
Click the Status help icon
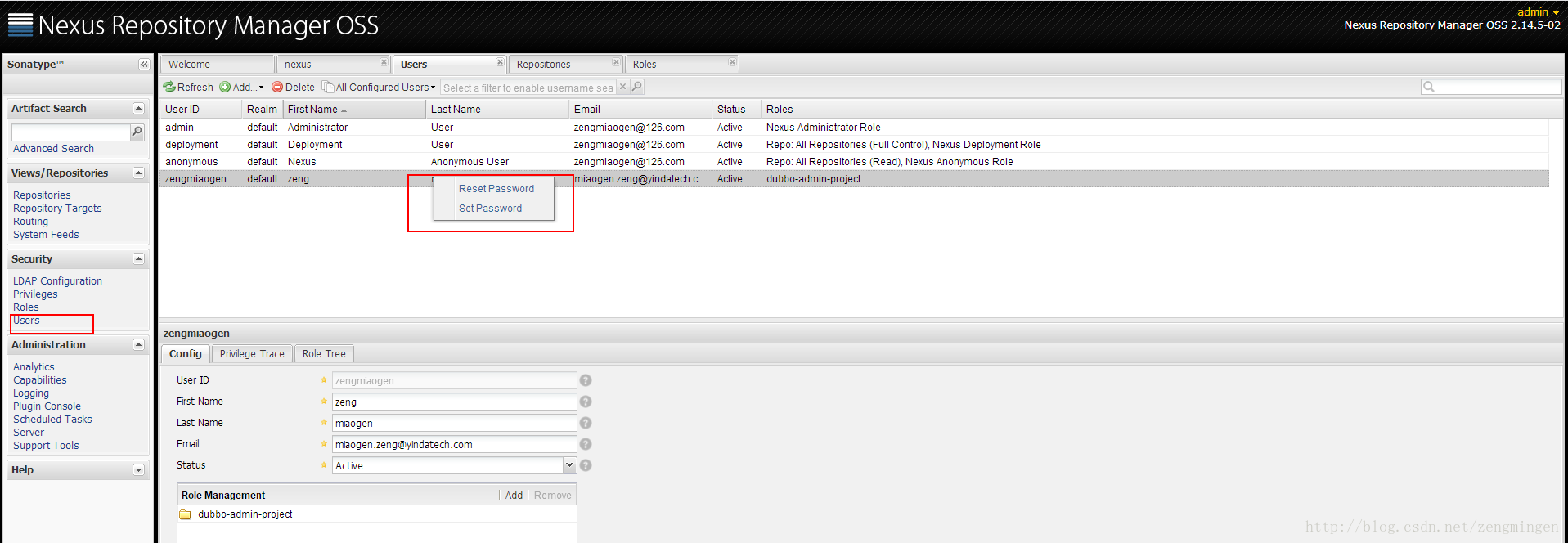click(586, 465)
